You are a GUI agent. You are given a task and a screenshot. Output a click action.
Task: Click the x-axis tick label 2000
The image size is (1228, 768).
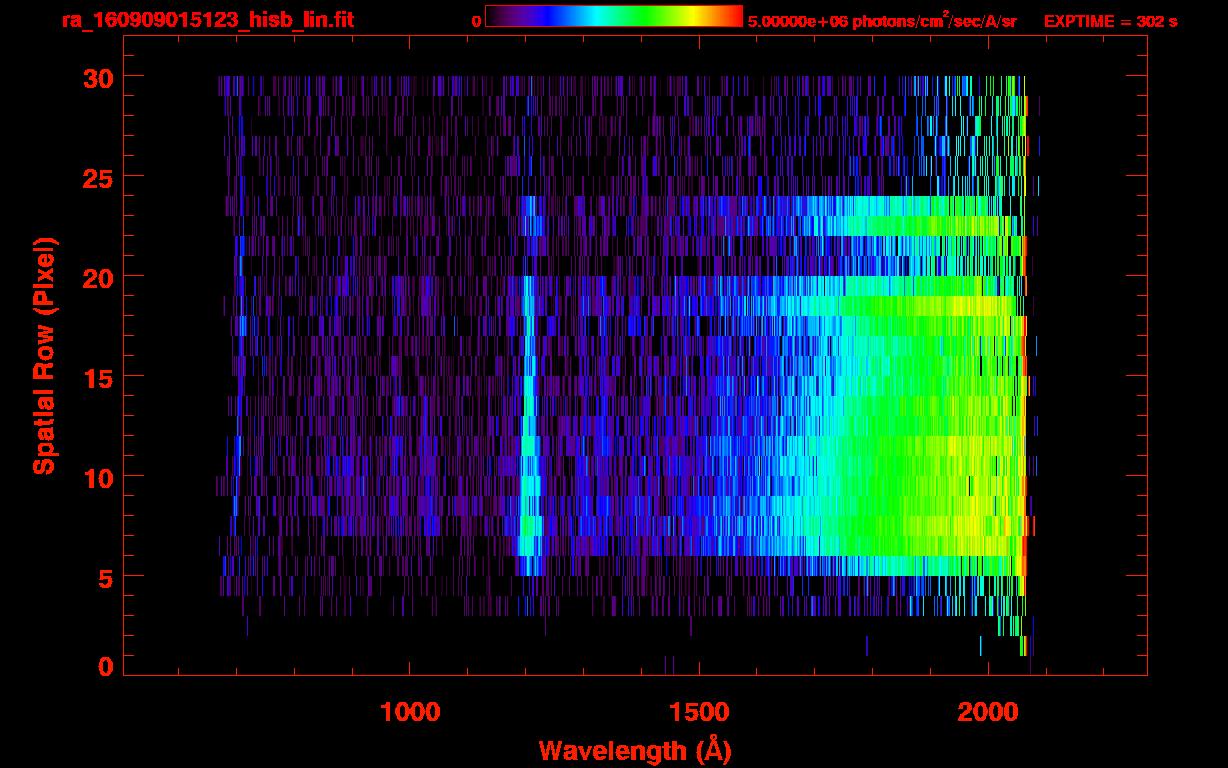pos(988,711)
